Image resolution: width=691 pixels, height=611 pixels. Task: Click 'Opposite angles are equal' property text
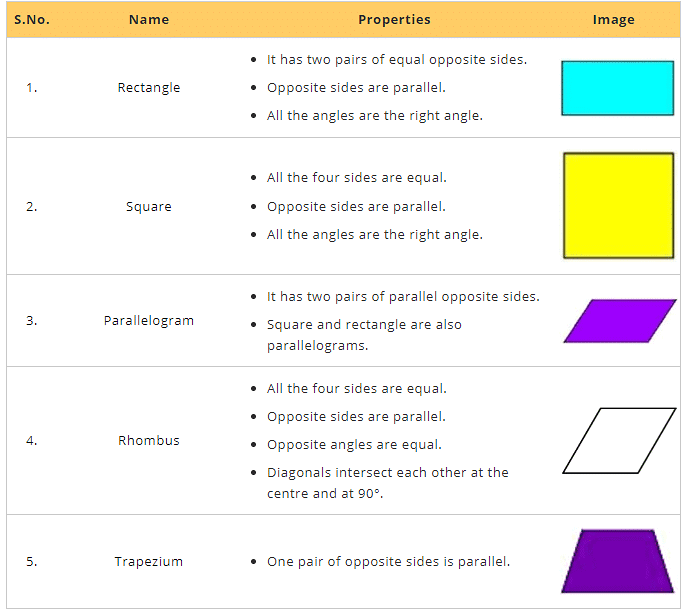click(354, 444)
